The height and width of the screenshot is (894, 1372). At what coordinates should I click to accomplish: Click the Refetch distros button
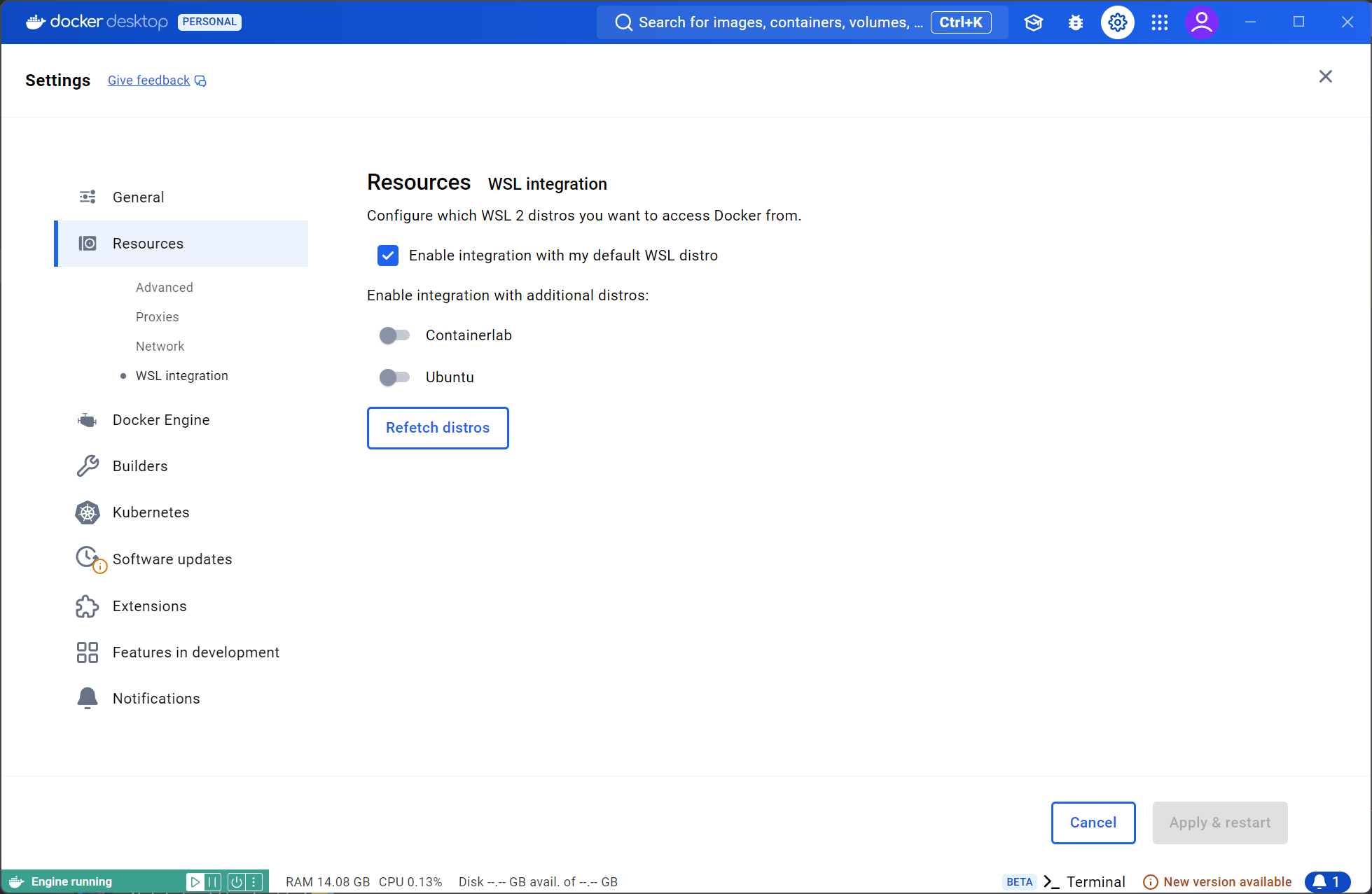(x=438, y=428)
